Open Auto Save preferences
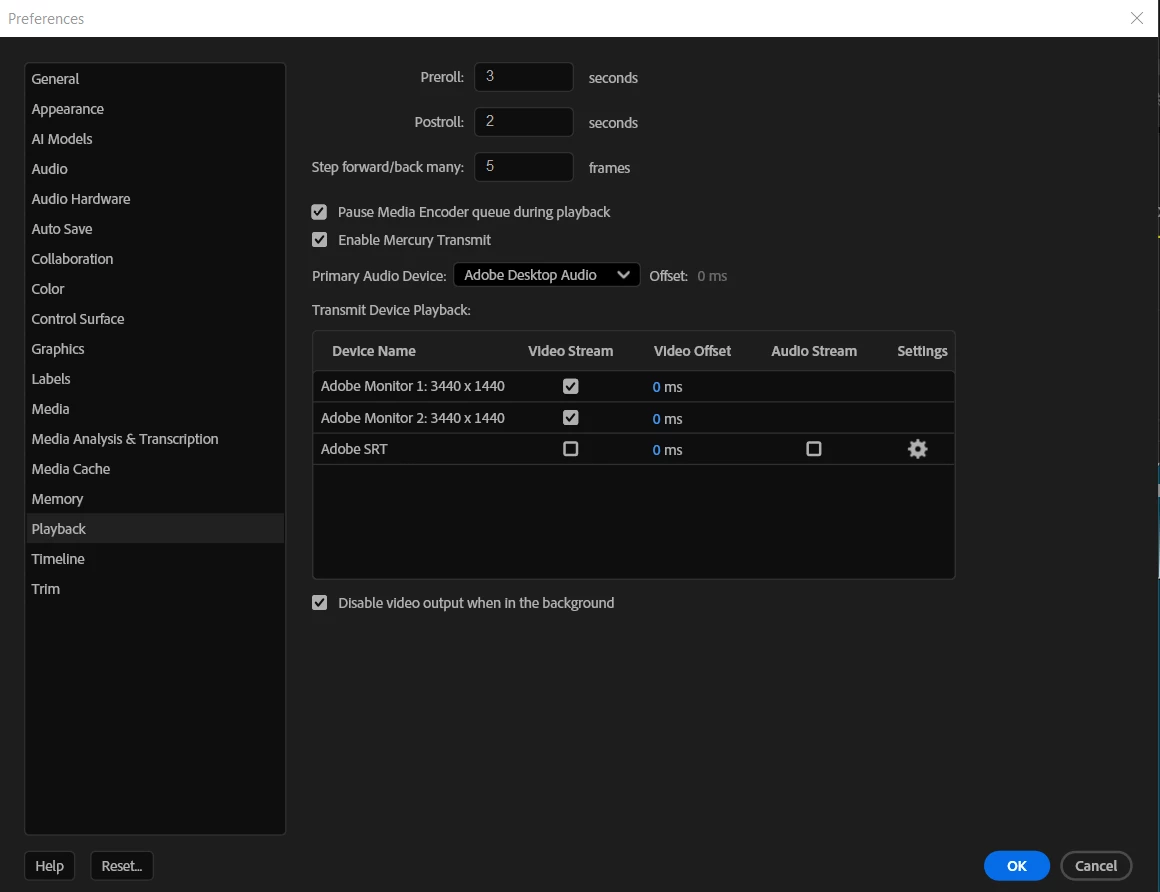This screenshot has height=892, width=1160. click(x=155, y=229)
